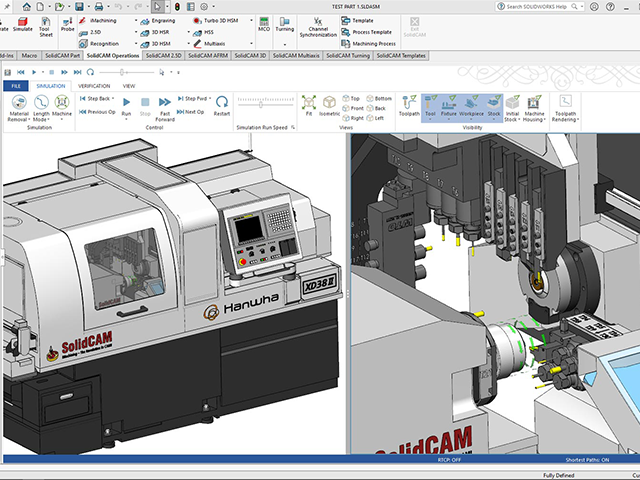Expand Step Back dropdown arrow
Viewport: 640px width, 480px height.
coord(113,99)
